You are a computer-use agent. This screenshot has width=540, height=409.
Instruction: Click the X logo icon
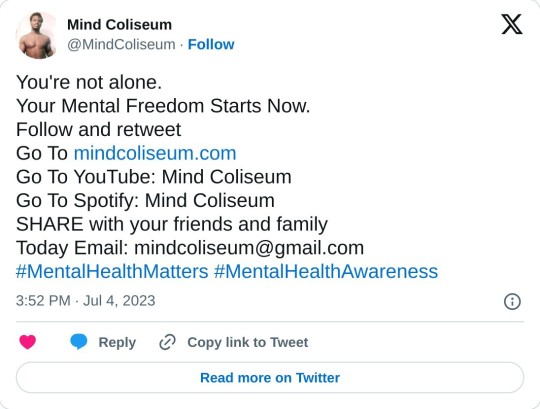[x=512, y=24]
